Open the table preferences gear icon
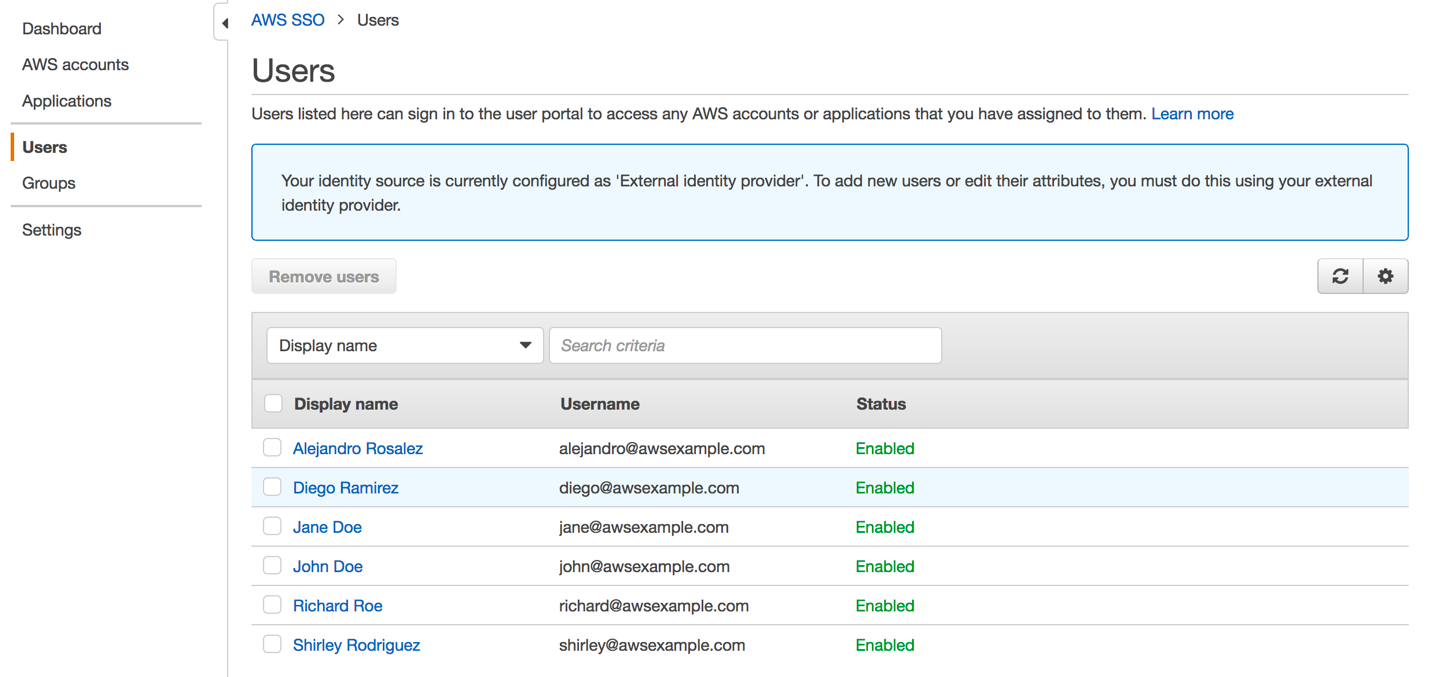This screenshot has height=677, width=1431. 1385,276
